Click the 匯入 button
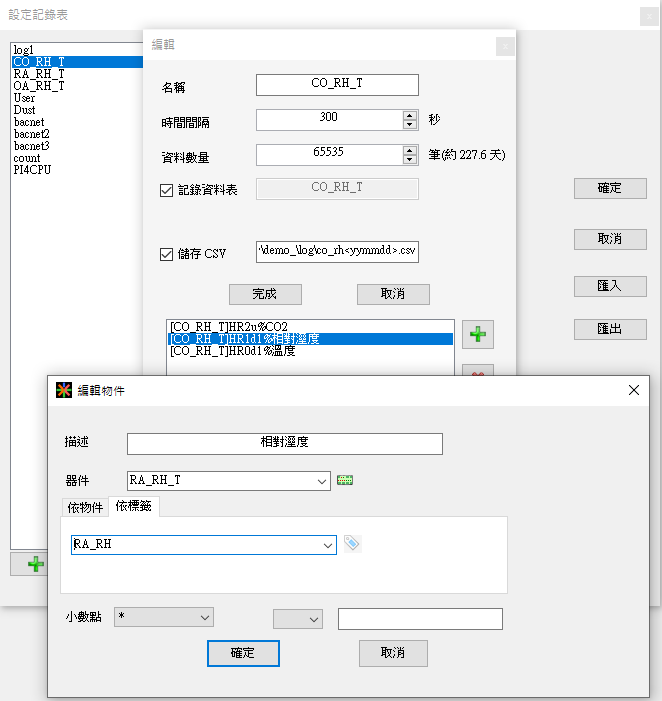The width and height of the screenshot is (662, 701). pos(609,286)
